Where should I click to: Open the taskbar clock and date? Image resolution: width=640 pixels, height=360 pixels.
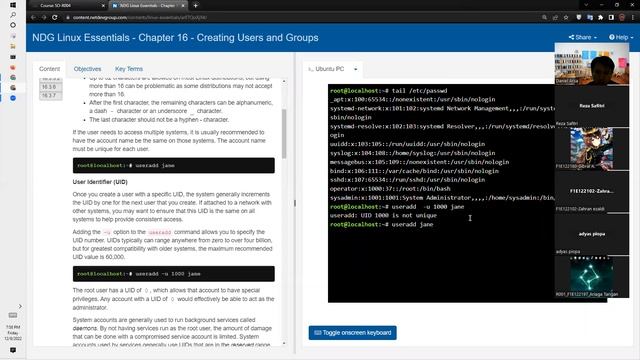click(13, 333)
